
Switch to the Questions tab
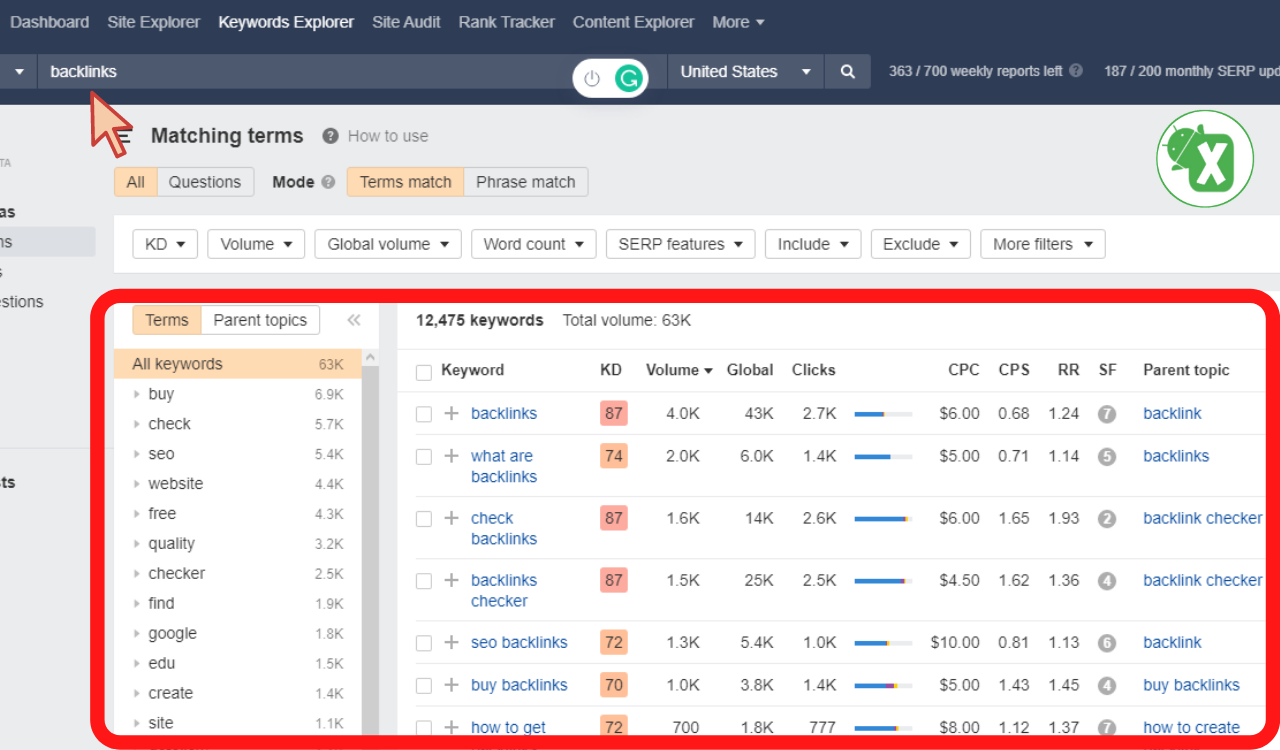[x=205, y=182]
